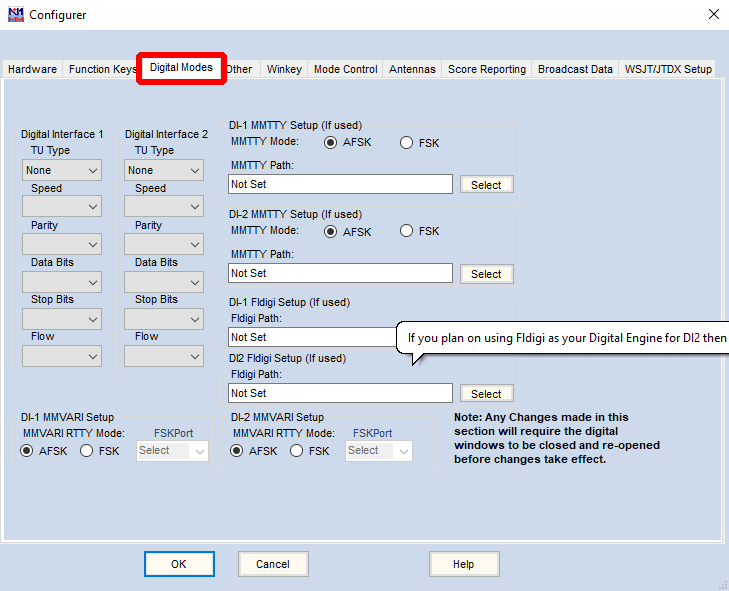The height and width of the screenshot is (591, 729).
Task: Select FSK for DI-1 MMTTY Mode
Action: click(406, 143)
